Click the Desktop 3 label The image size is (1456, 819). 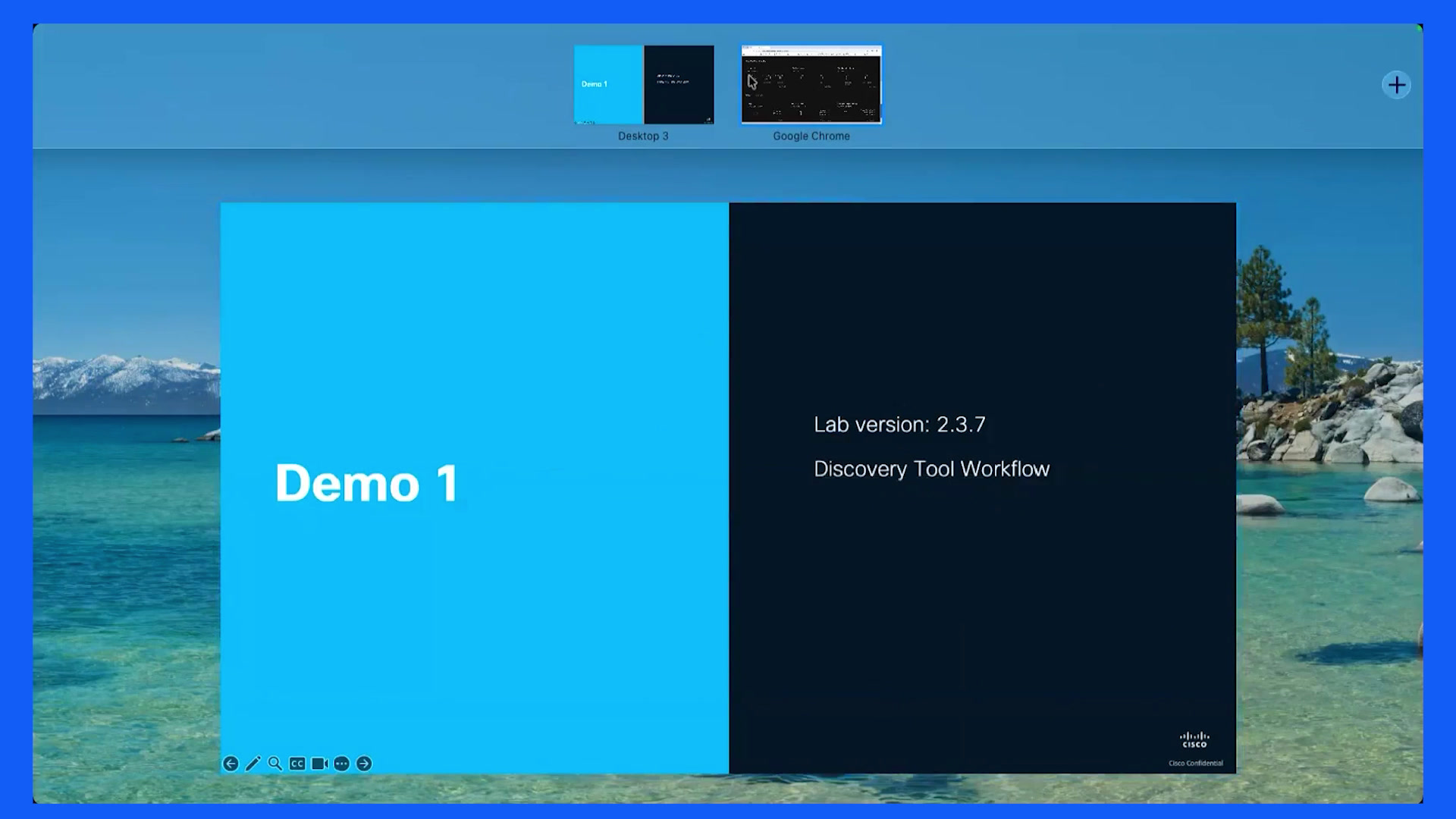coord(643,136)
